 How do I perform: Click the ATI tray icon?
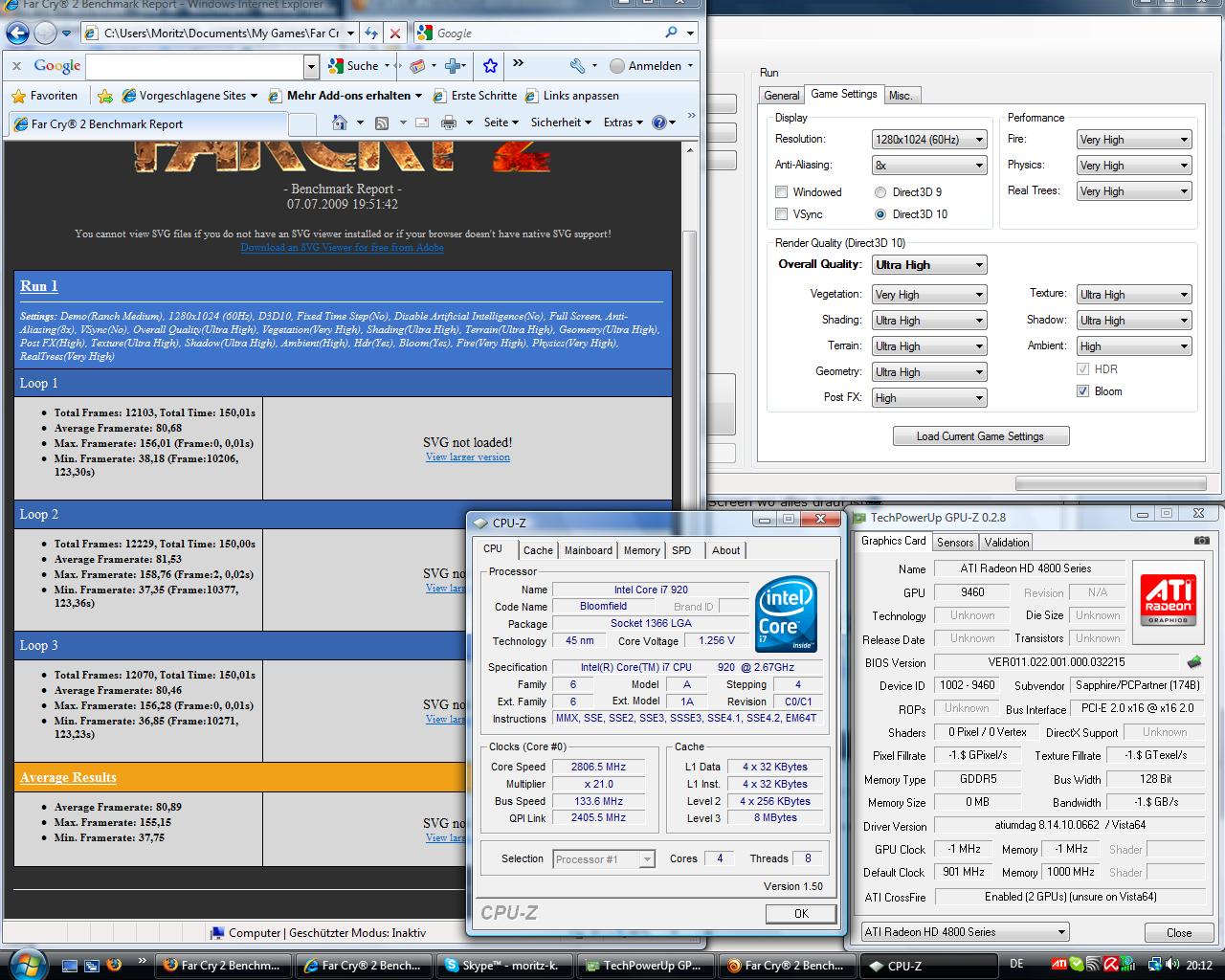point(1058,965)
